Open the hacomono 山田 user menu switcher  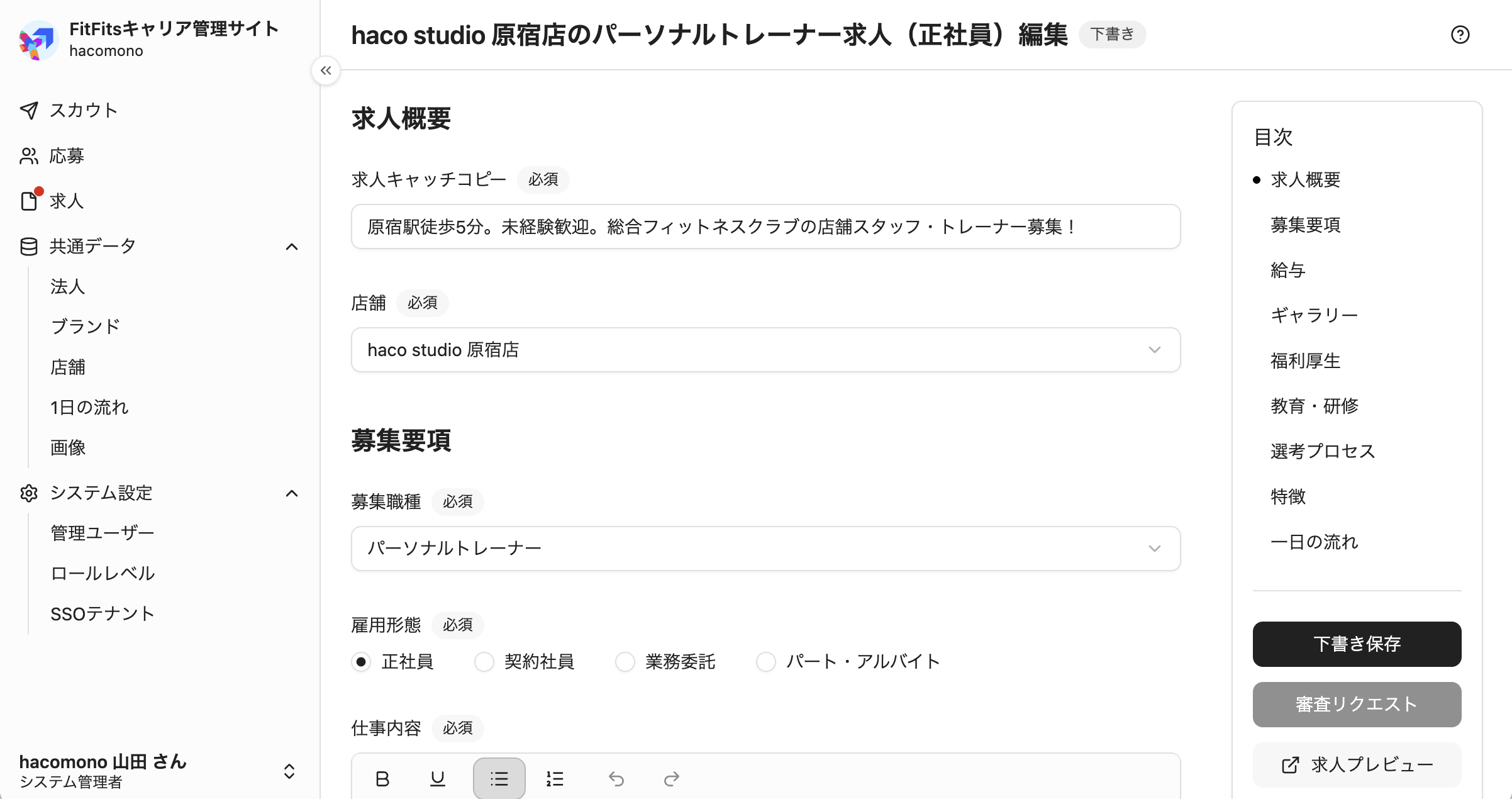[289, 771]
